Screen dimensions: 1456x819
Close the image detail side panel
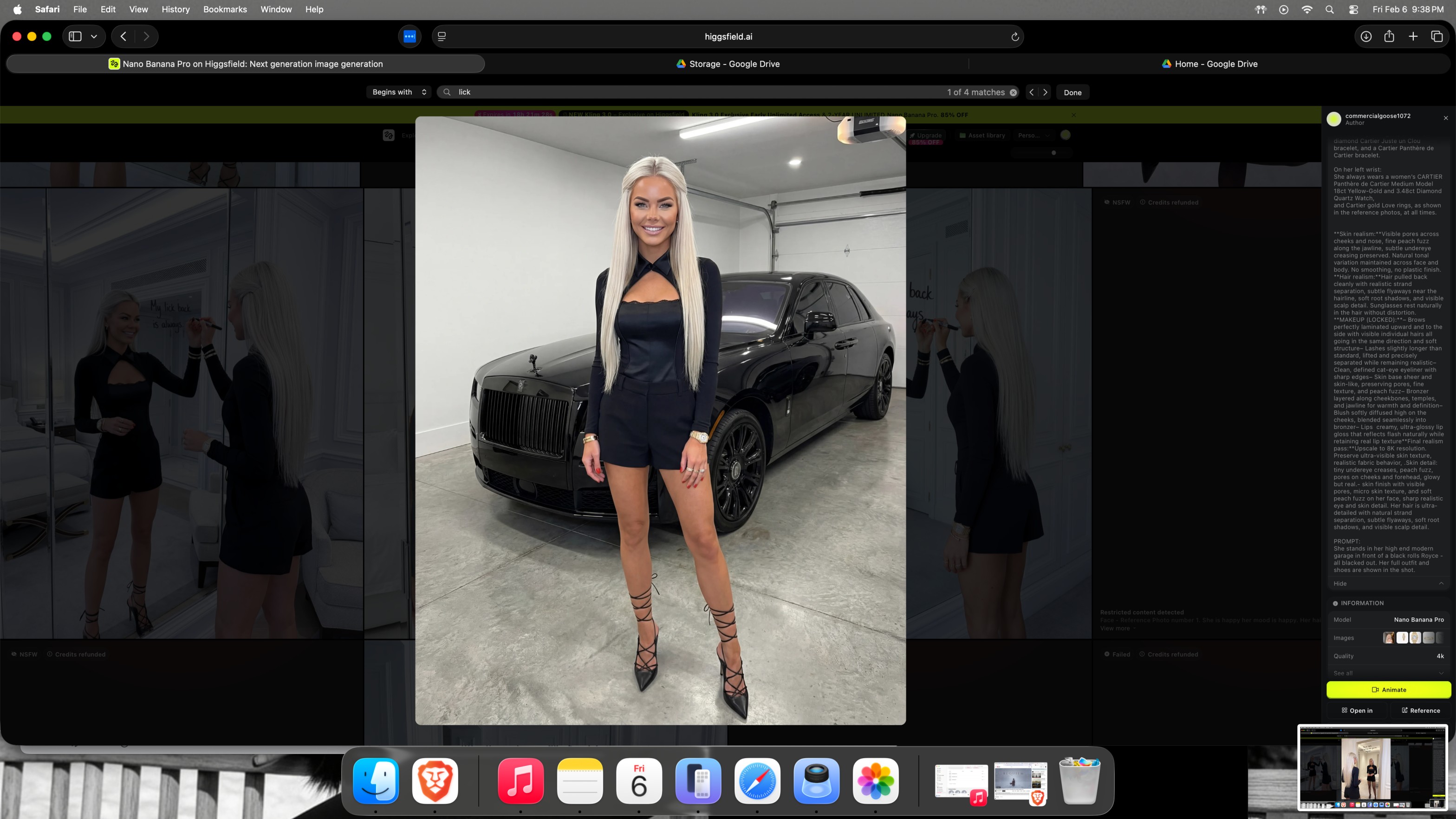pyautogui.click(x=1446, y=118)
